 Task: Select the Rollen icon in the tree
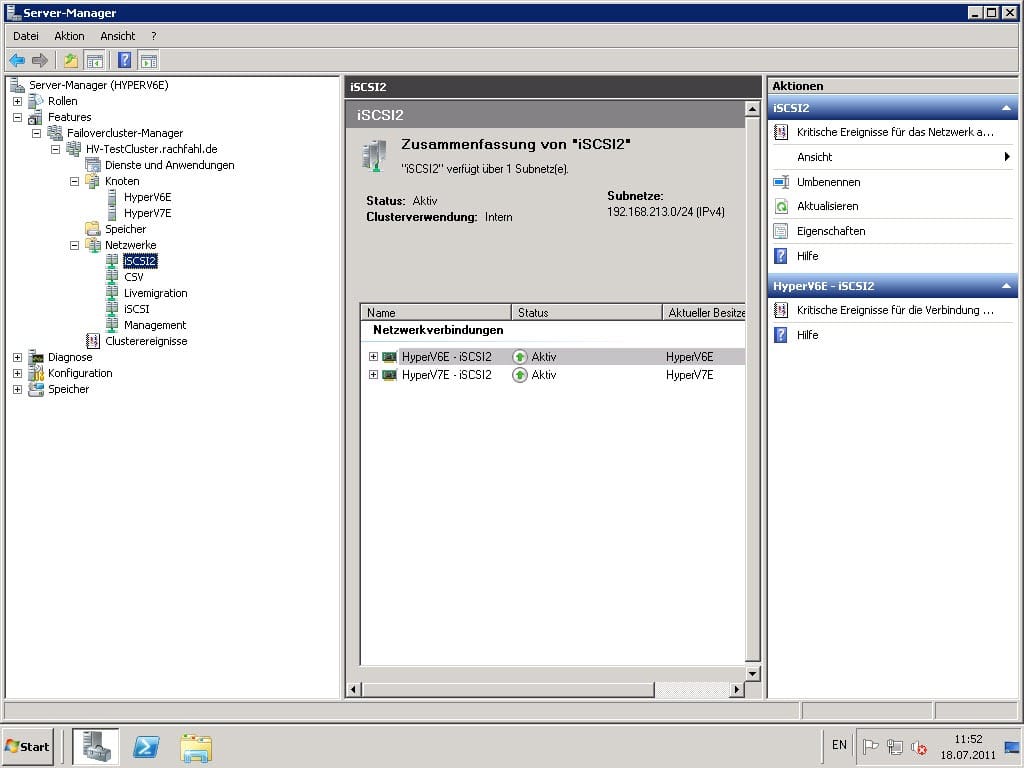pyautogui.click(x=36, y=101)
